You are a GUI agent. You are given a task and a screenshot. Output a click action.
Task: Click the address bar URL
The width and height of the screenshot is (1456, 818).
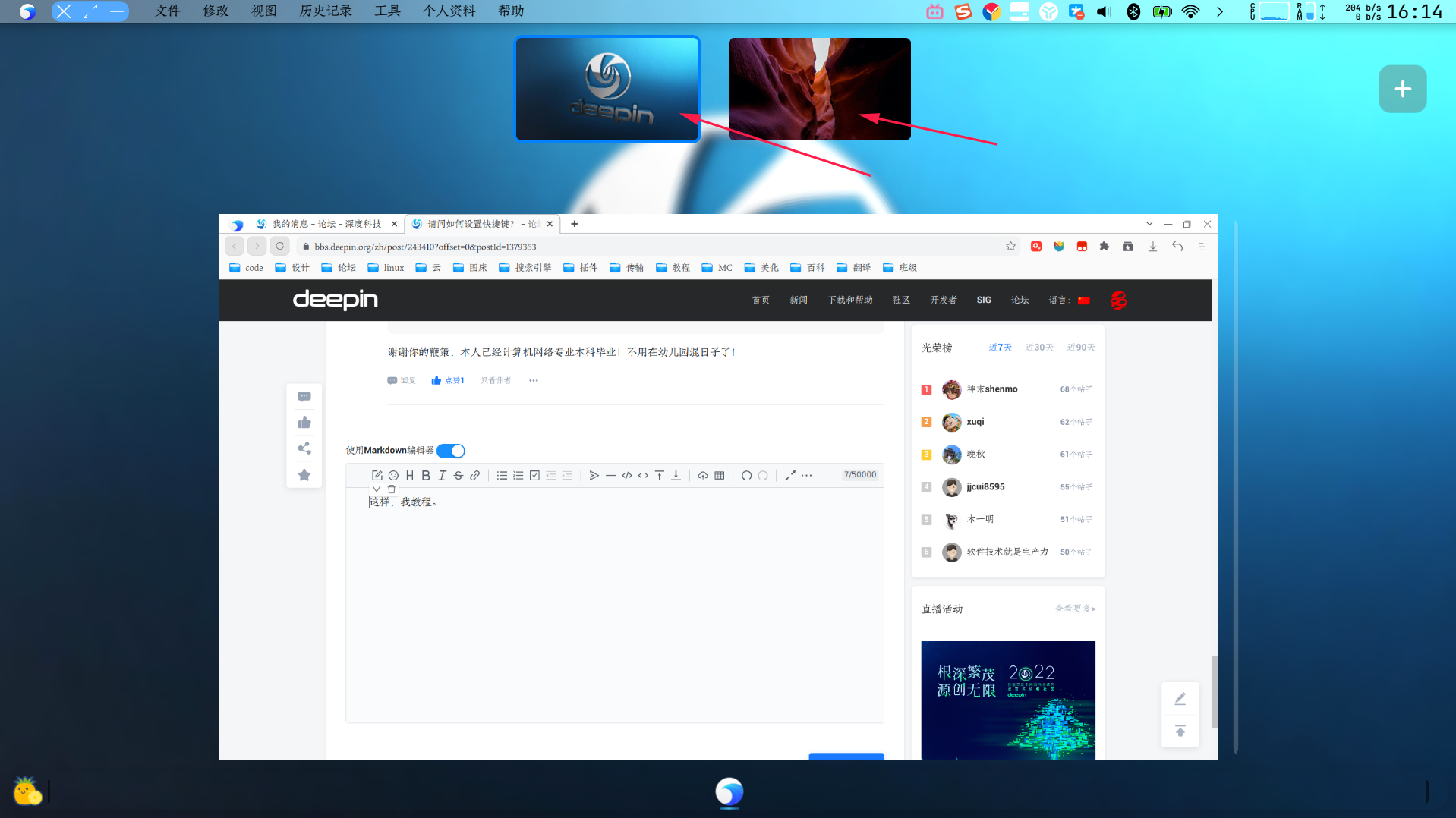point(425,247)
